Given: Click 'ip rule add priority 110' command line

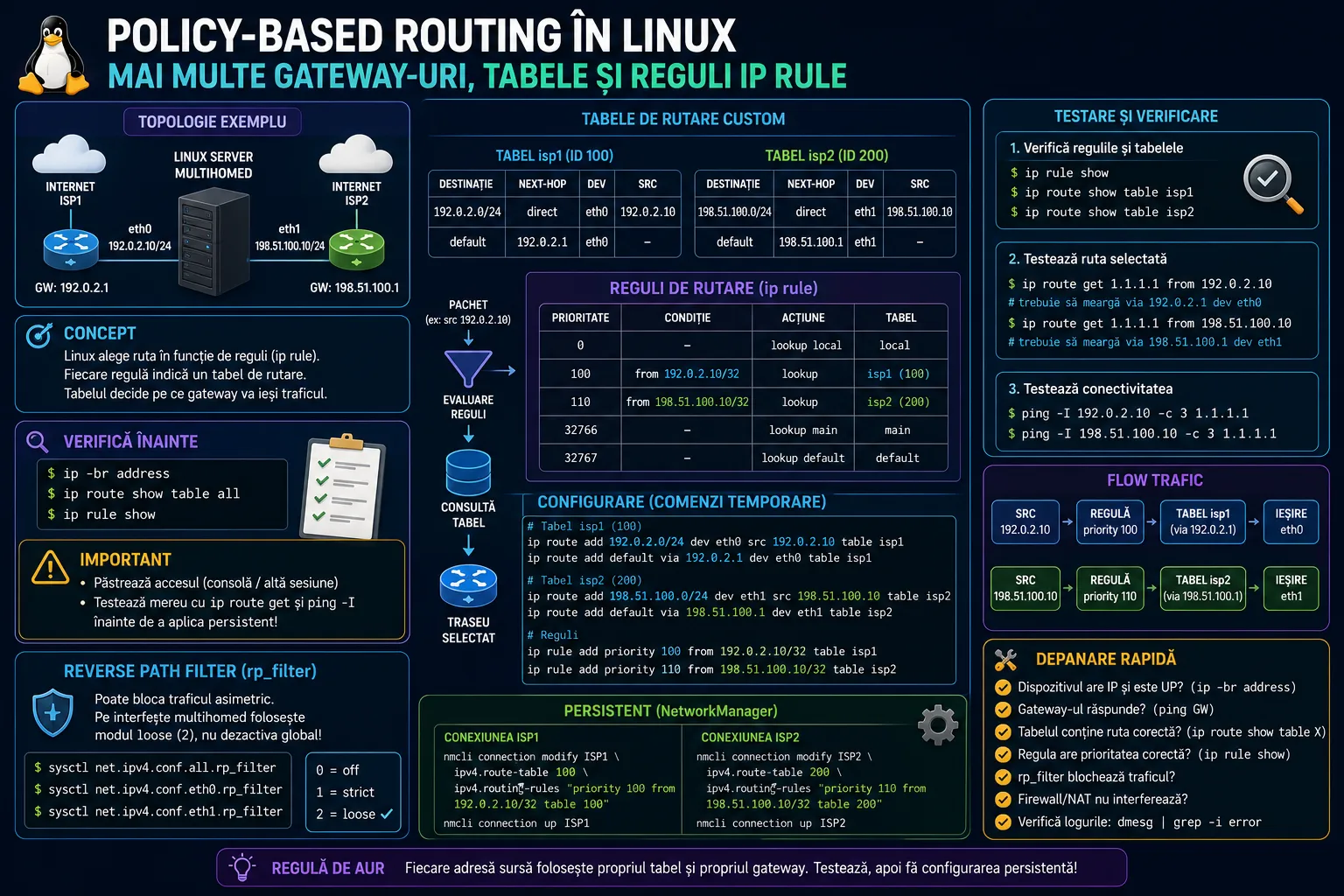Looking at the screenshot, I should tap(711, 669).
